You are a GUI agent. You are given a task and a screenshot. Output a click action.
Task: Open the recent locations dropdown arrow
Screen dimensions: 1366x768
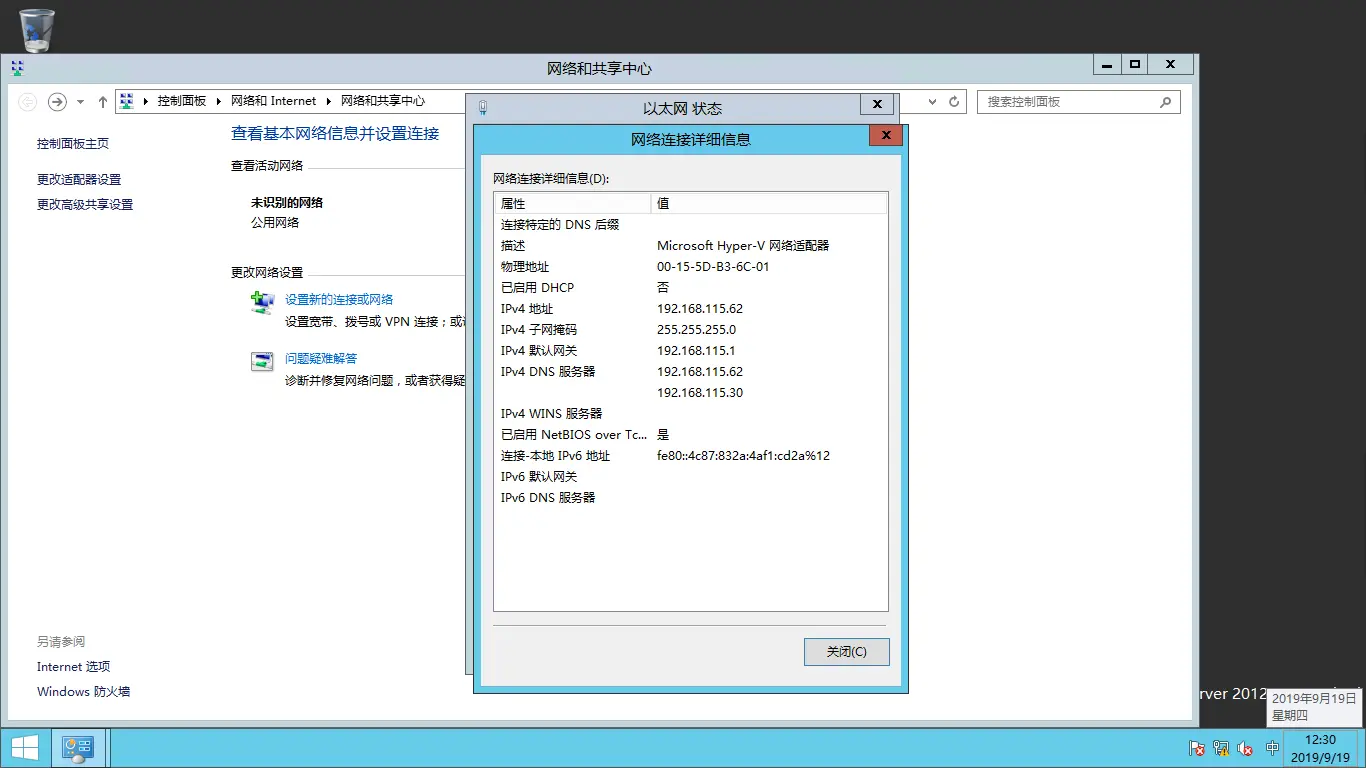(x=80, y=102)
